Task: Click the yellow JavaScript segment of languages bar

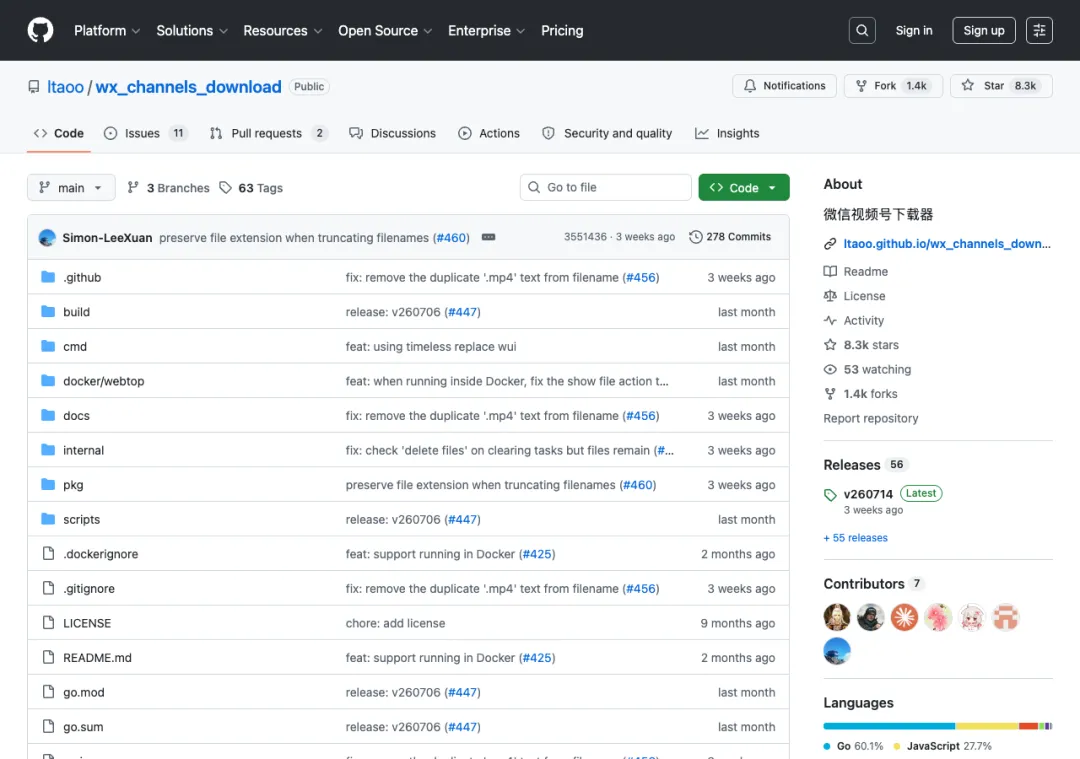Action: point(986,726)
